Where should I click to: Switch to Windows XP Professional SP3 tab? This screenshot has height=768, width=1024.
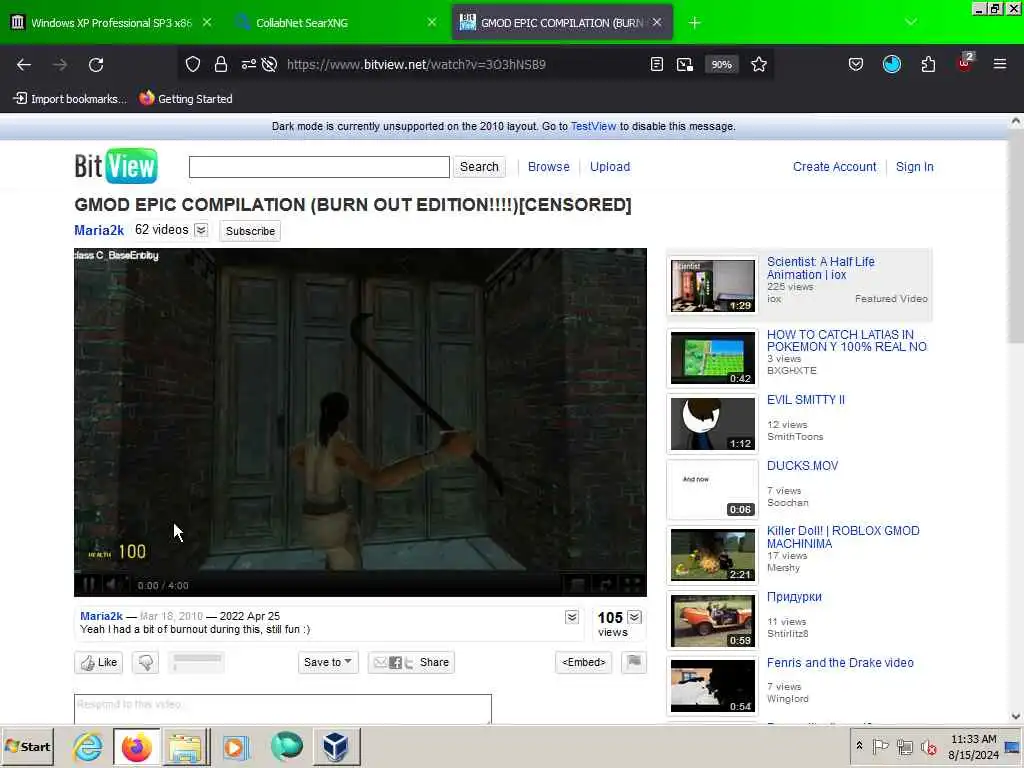point(112,23)
